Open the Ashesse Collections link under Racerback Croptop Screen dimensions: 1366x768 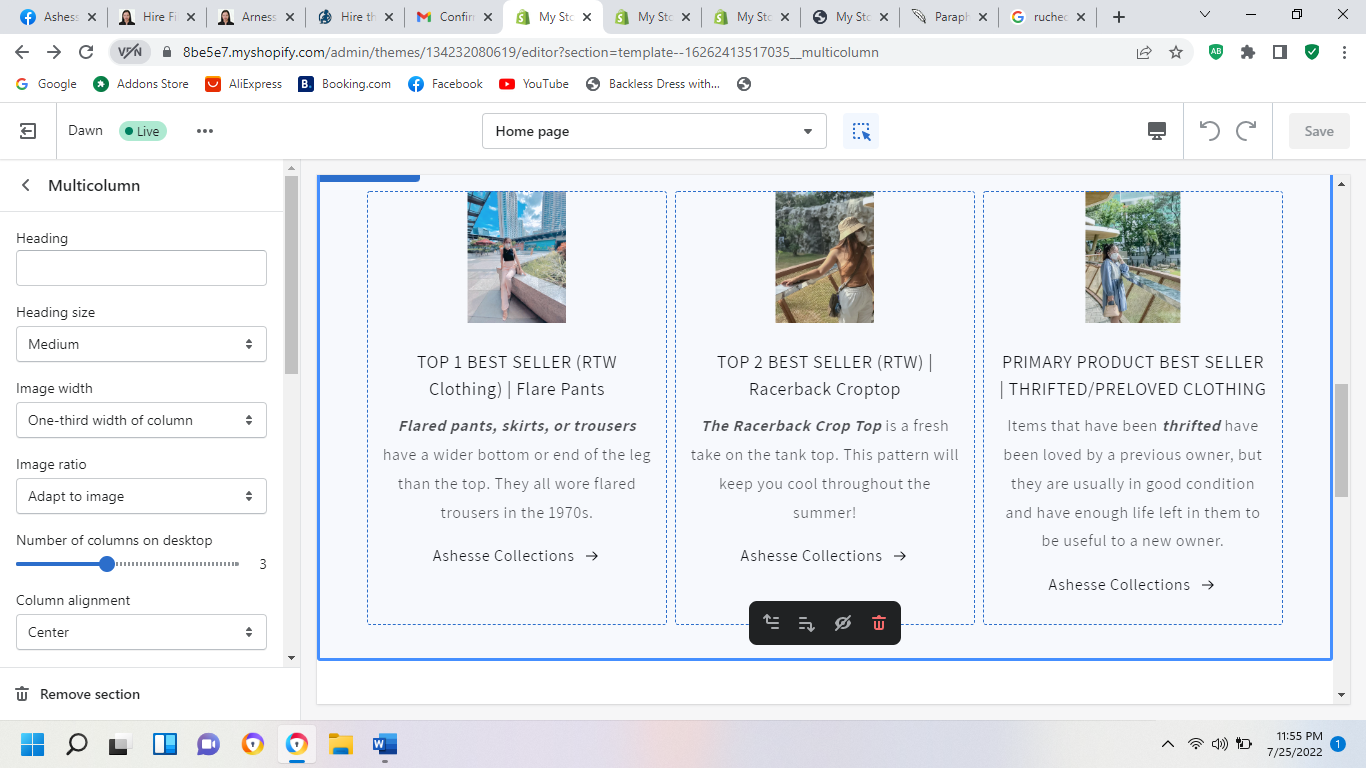pyautogui.click(x=823, y=556)
